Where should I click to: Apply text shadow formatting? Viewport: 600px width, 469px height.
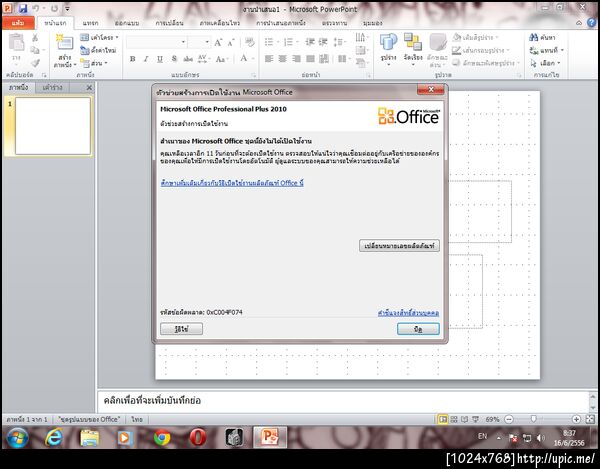[174, 59]
